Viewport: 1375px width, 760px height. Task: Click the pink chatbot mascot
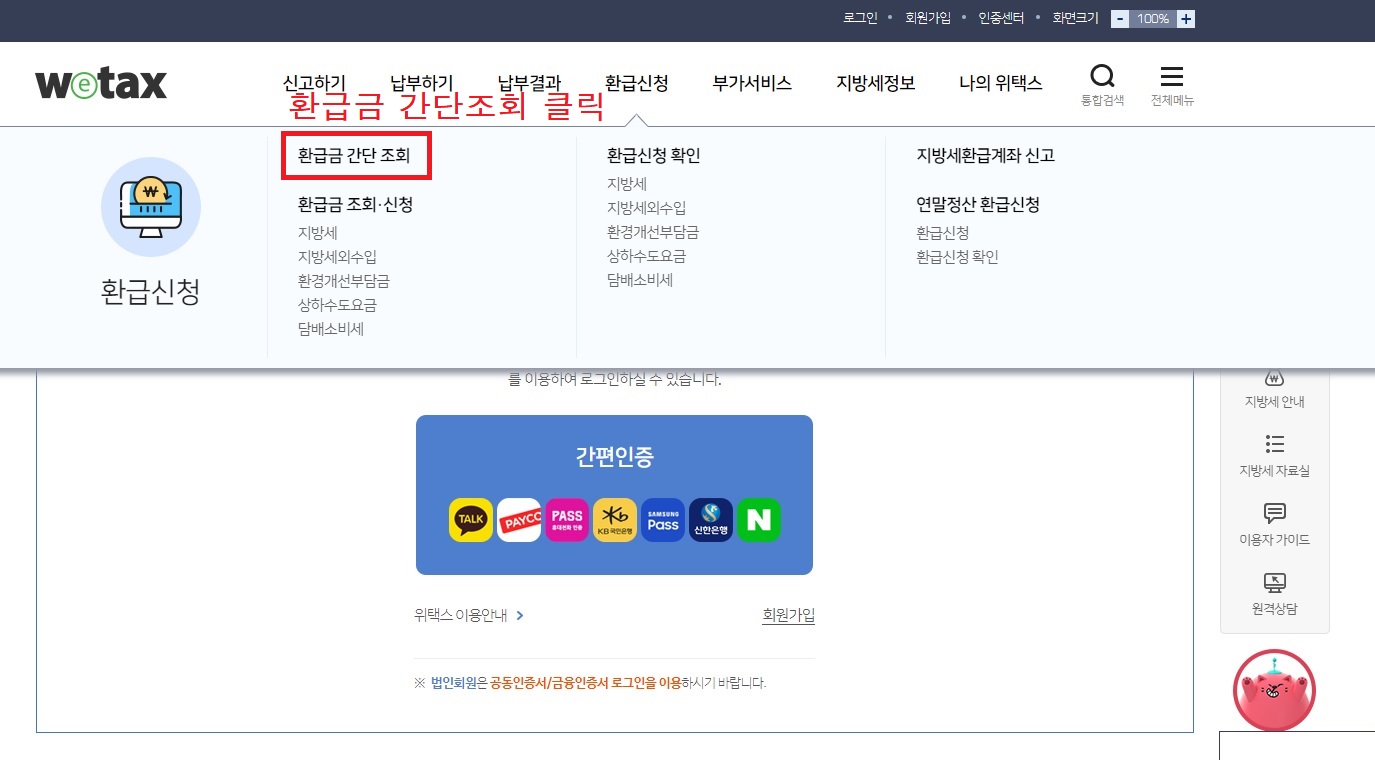[1274, 690]
